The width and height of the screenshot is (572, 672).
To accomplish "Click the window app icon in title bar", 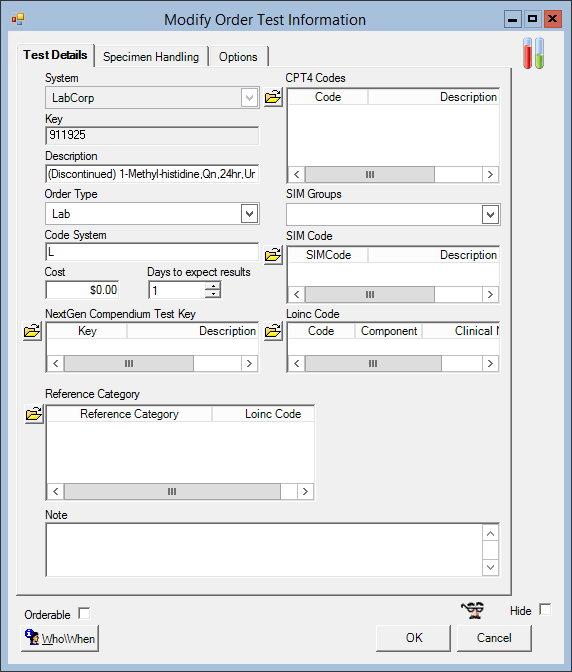I will click(x=18, y=19).
